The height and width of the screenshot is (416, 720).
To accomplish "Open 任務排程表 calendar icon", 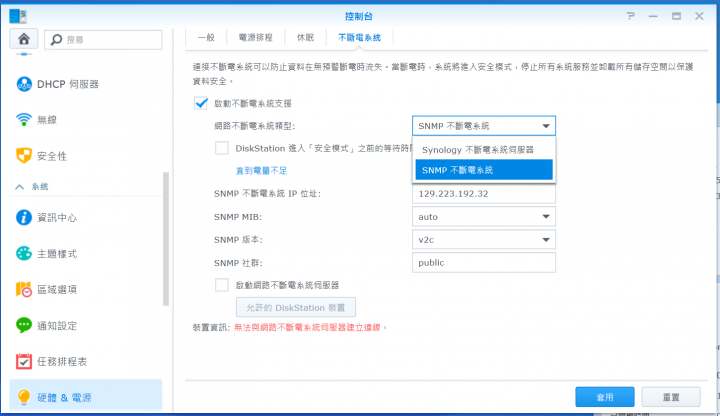I will [x=24, y=361].
